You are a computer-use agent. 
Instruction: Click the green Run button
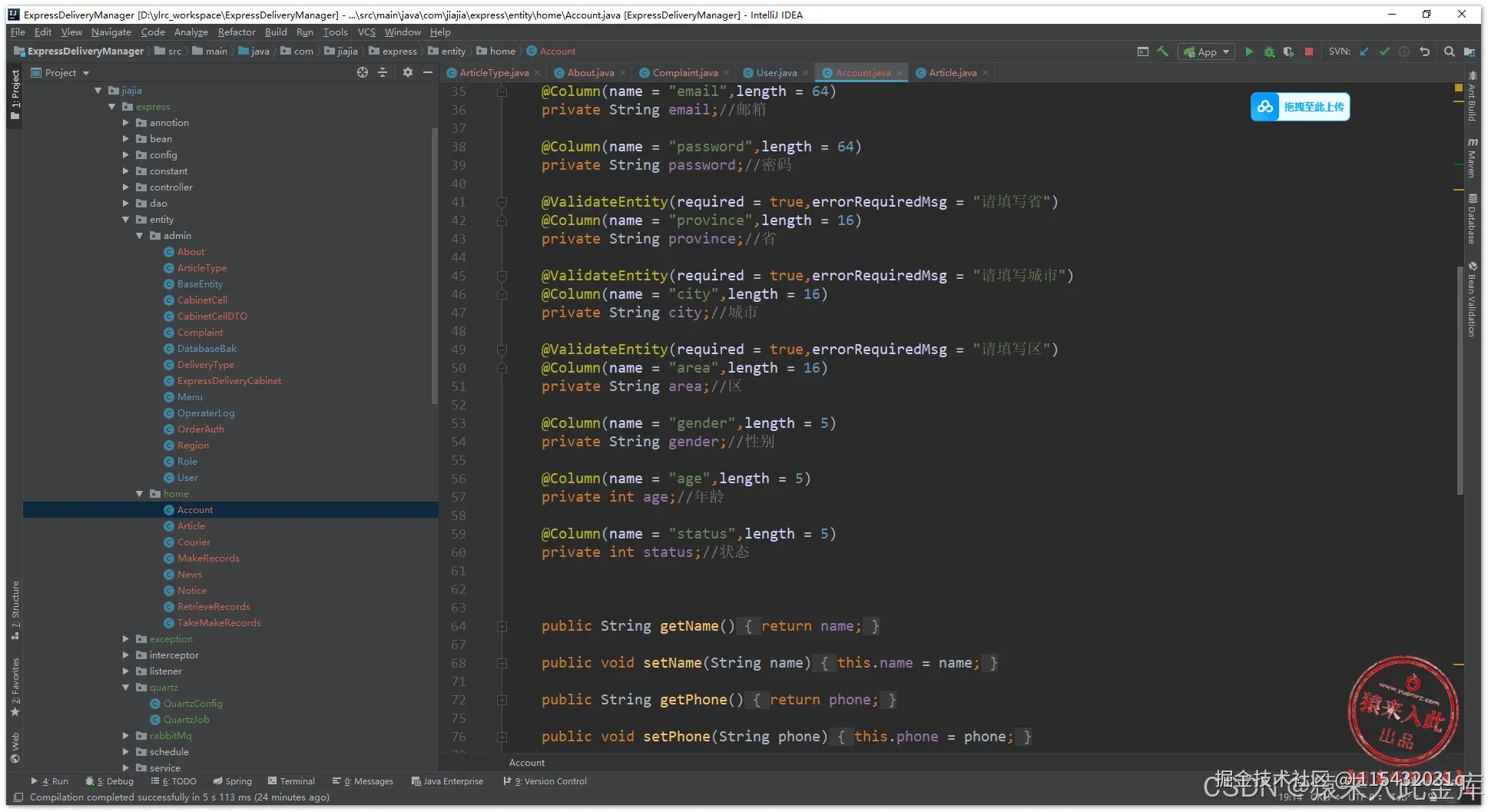pyautogui.click(x=1249, y=51)
